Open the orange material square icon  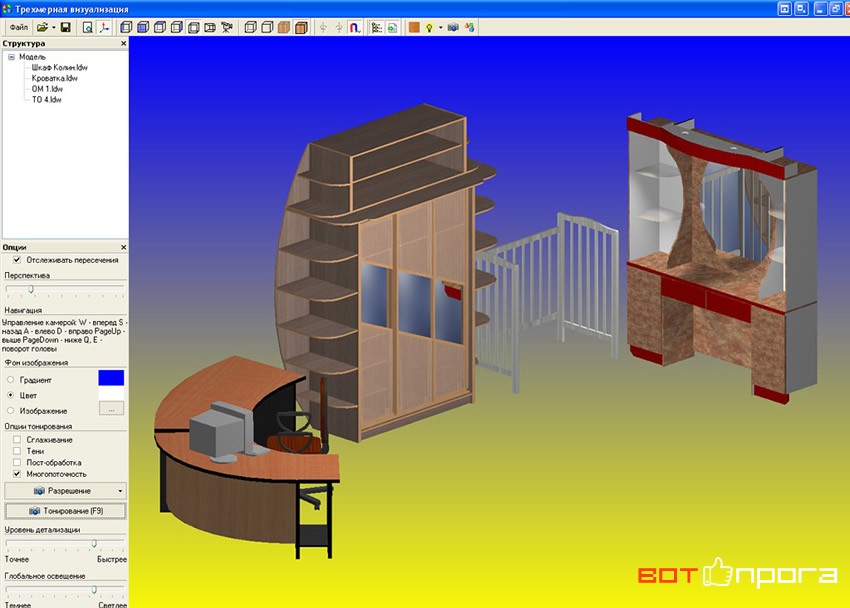(414, 27)
